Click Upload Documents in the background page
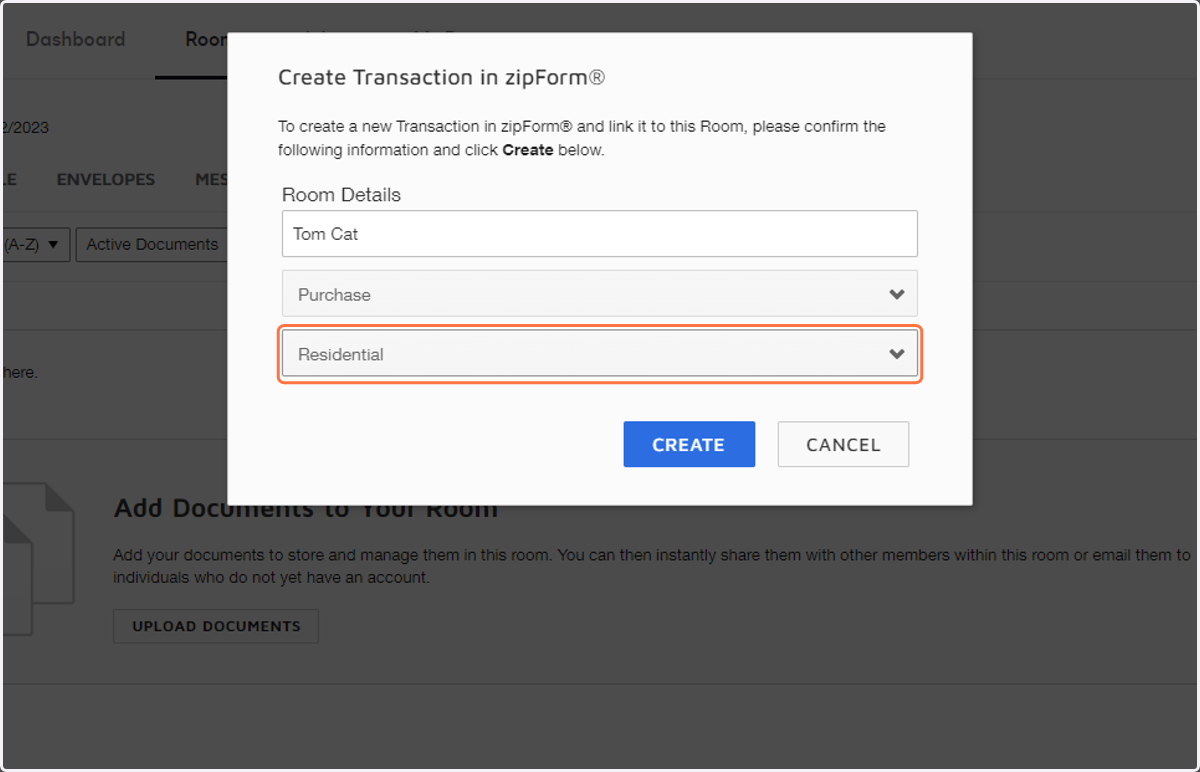 tap(216, 626)
